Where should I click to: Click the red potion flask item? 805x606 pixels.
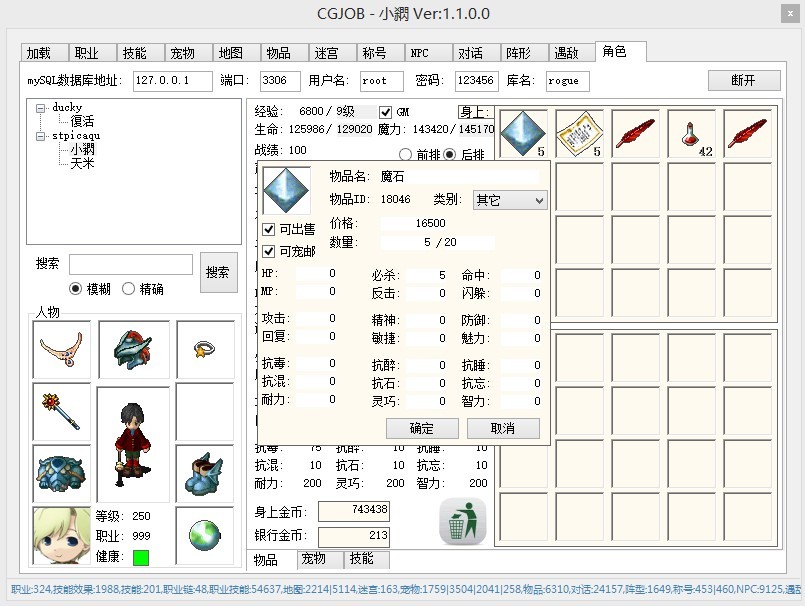[690, 134]
